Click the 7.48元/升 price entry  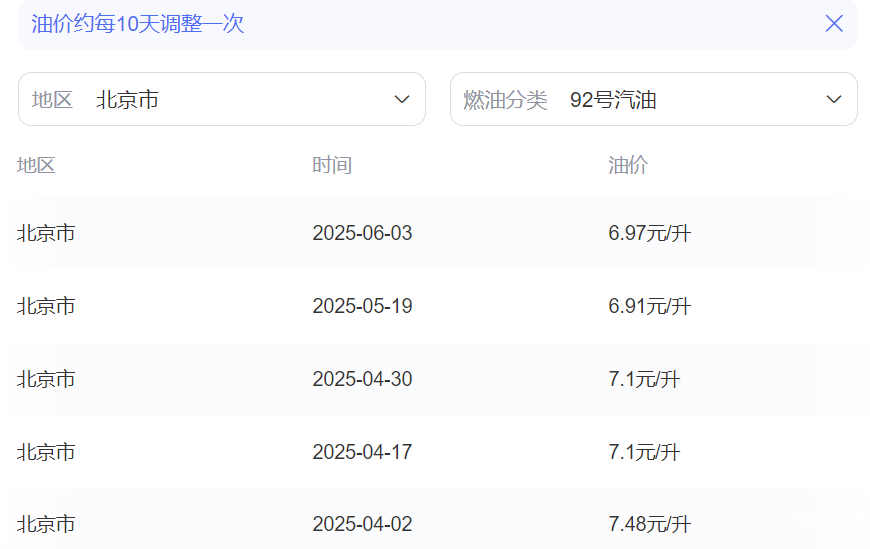649,524
